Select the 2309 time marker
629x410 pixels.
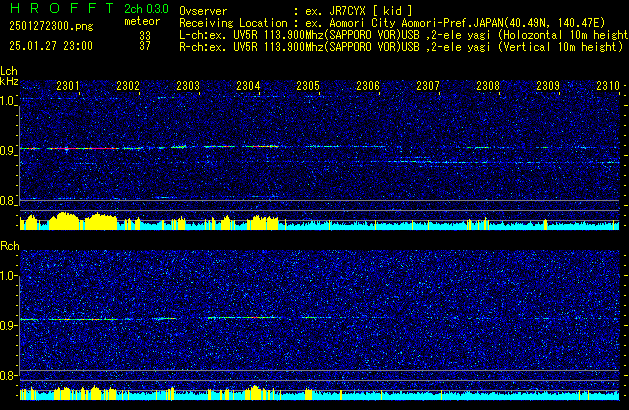548,85
